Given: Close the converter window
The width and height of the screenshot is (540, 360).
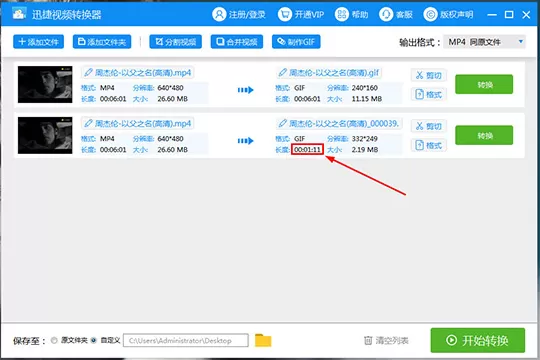Looking at the screenshot, I should point(526,14).
